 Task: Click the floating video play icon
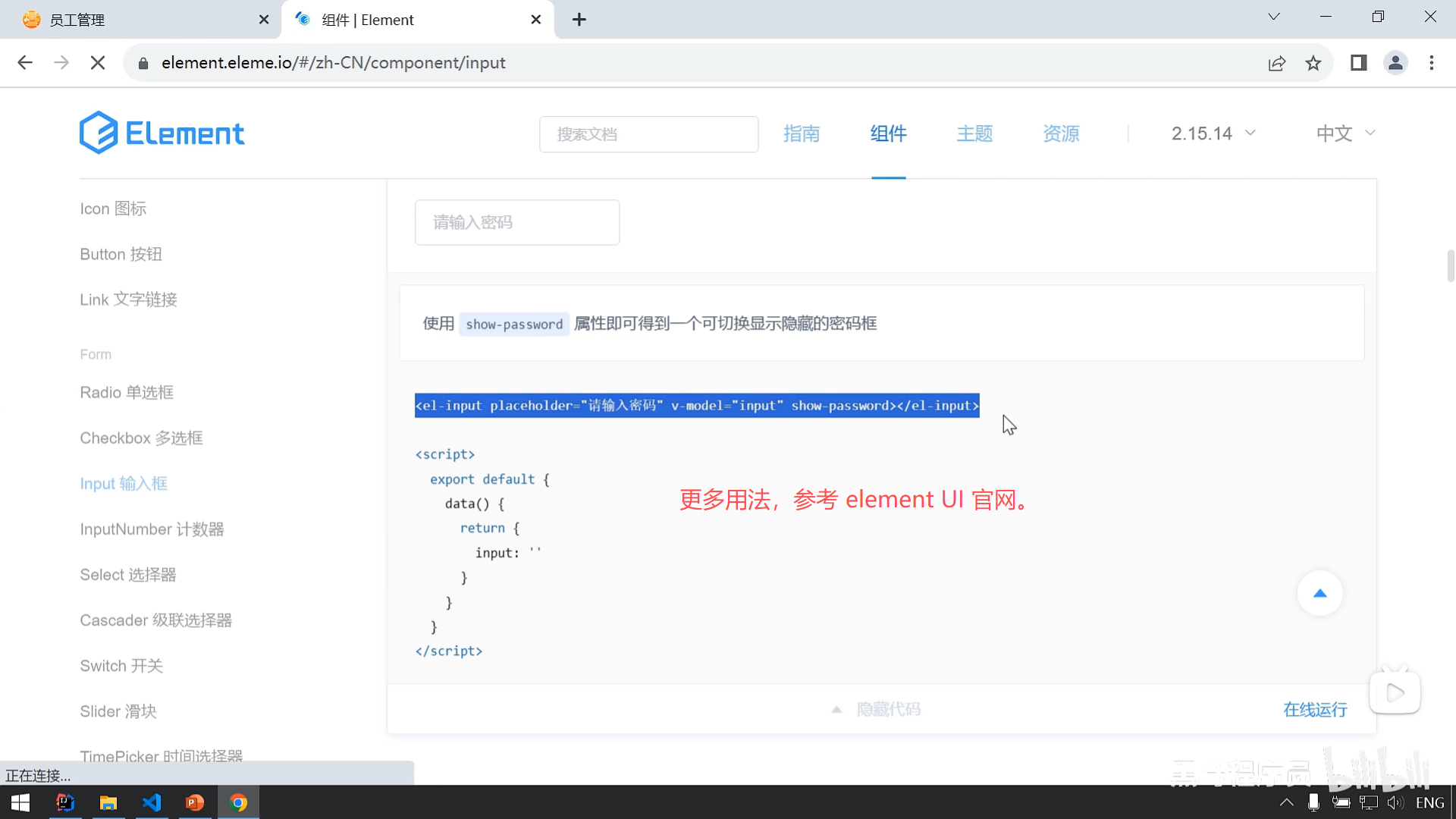click(1395, 692)
